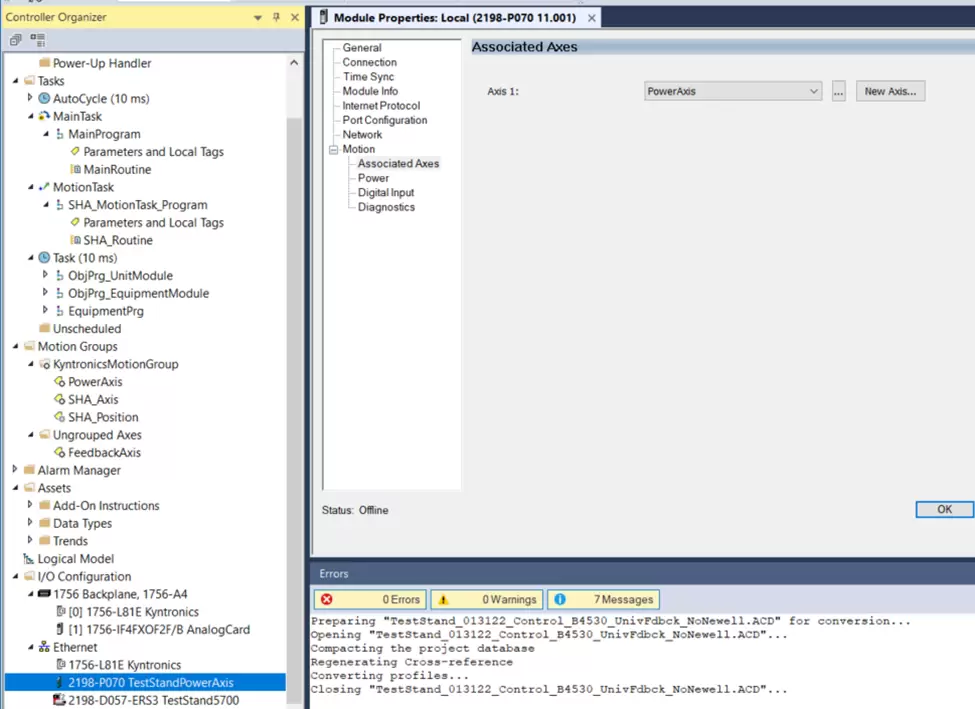
Task: Click the Logical Model icon
Action: (29, 559)
